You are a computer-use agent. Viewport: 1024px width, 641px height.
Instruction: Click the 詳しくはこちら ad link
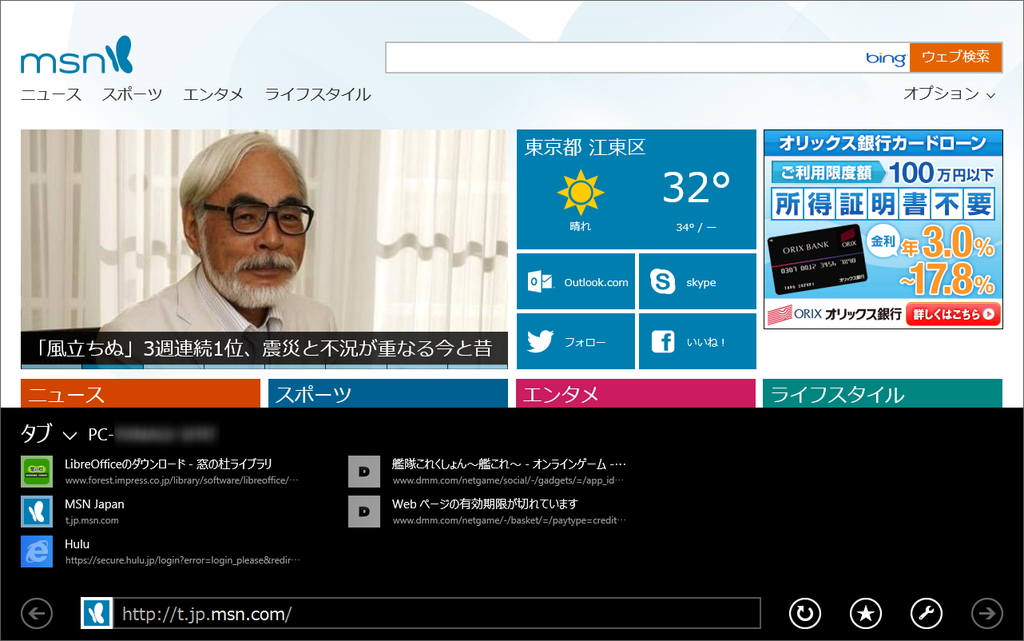(x=952, y=312)
